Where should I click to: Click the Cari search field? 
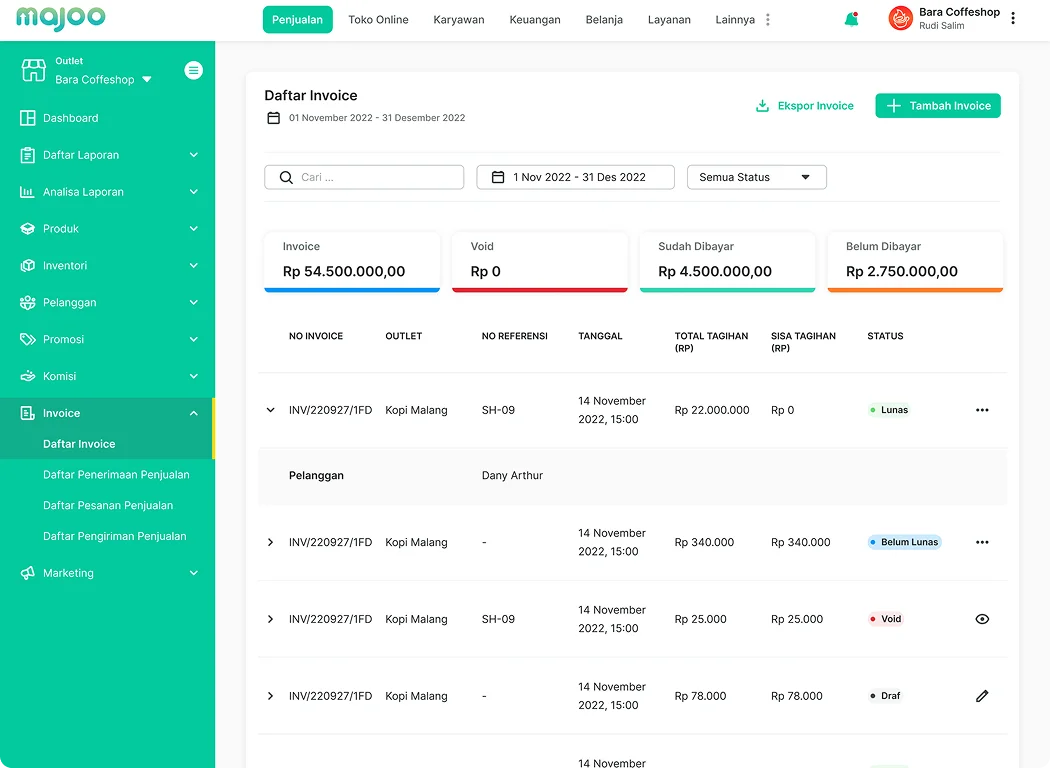coord(364,177)
